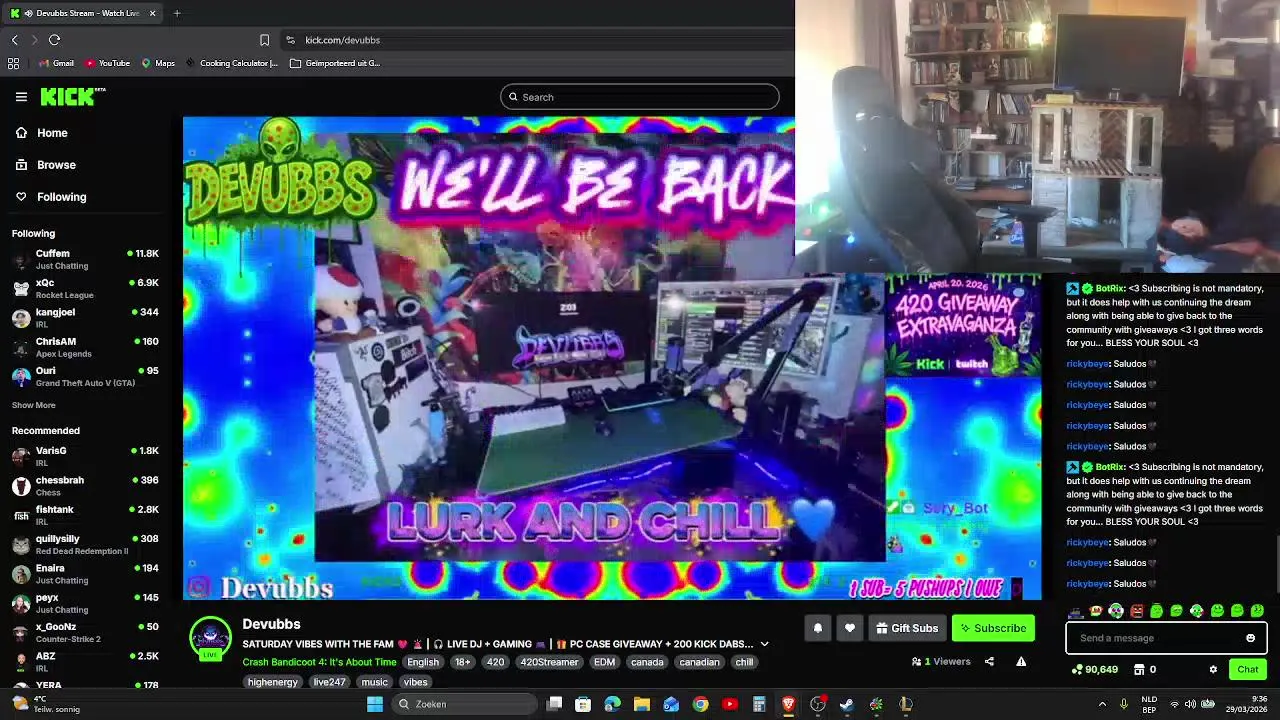The height and width of the screenshot is (720, 1280).
Task: Open the emoji picker in the message box
Action: pos(1250,638)
